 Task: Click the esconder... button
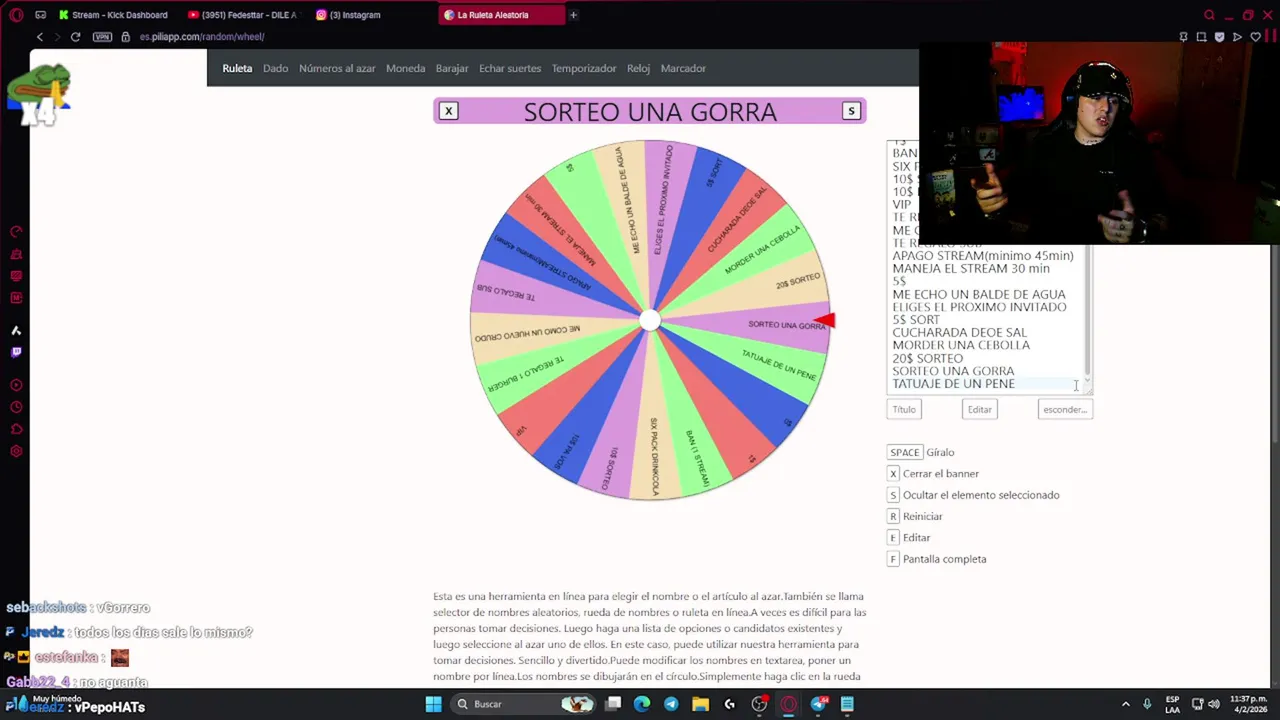(x=1065, y=409)
